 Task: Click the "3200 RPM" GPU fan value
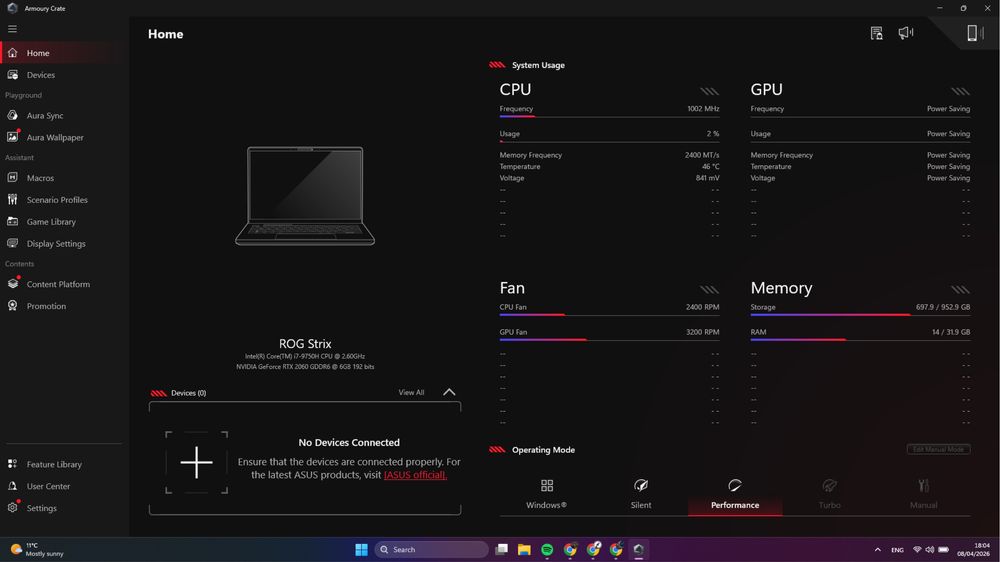click(702, 332)
